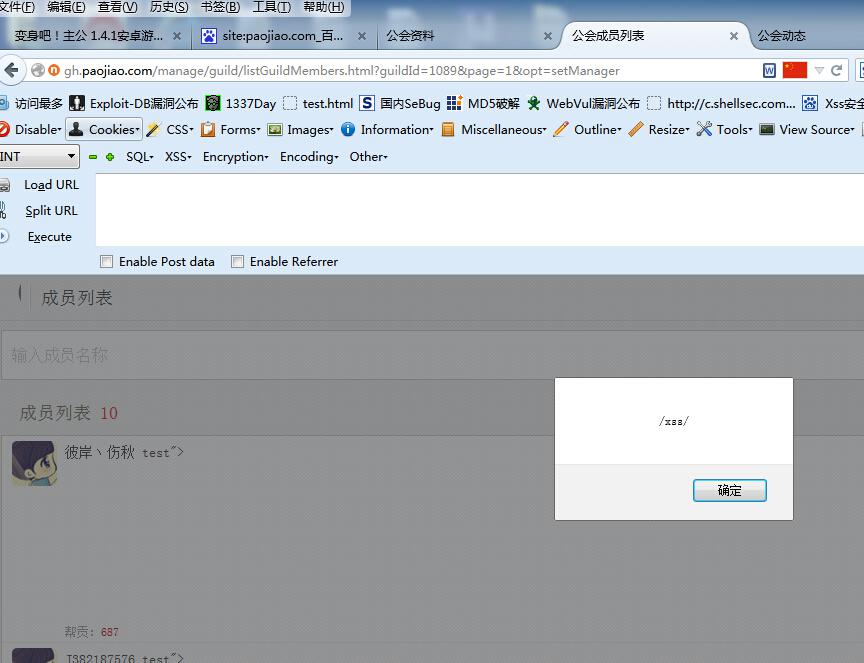Enable the Post data checkbox
Image resolution: width=864 pixels, height=663 pixels.
106,262
